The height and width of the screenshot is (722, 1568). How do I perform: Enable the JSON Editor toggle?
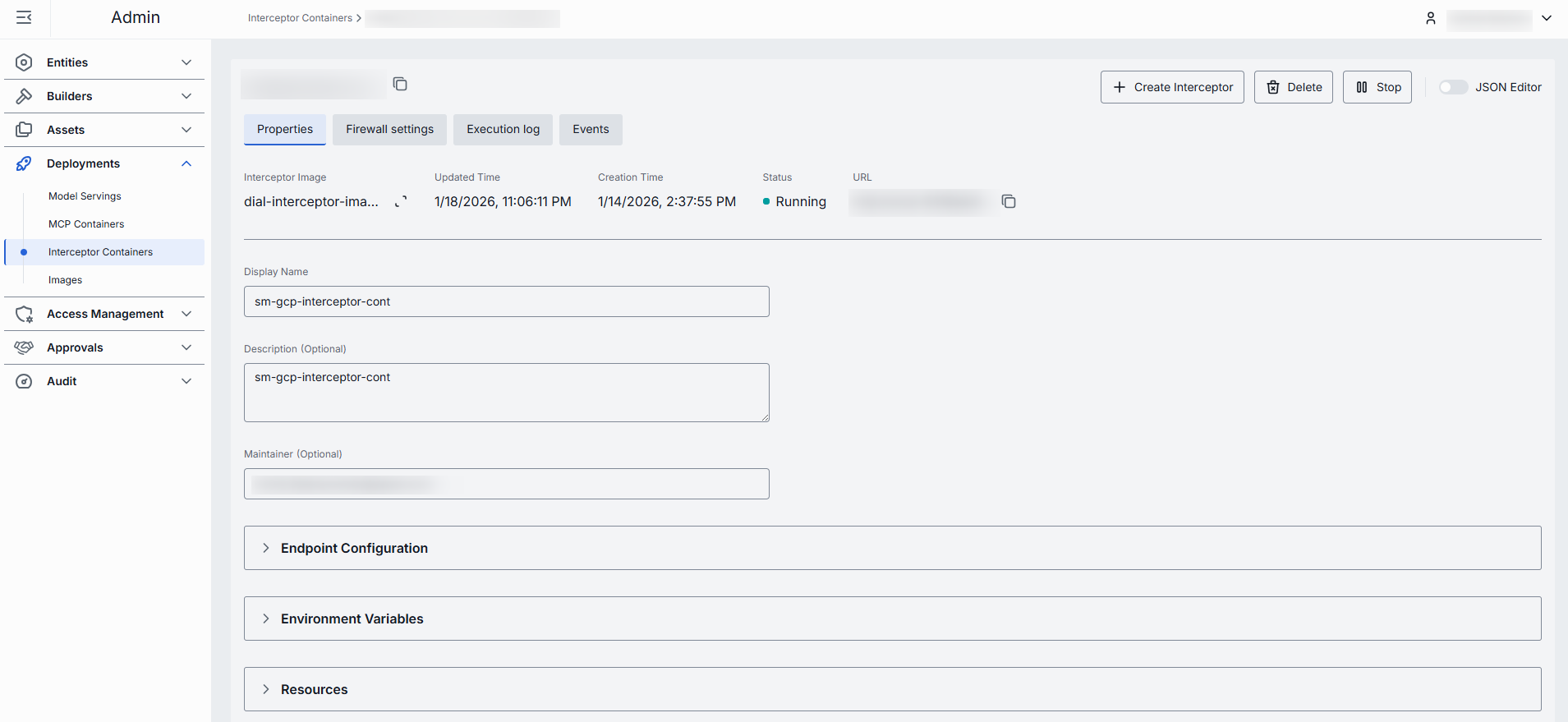point(1452,87)
